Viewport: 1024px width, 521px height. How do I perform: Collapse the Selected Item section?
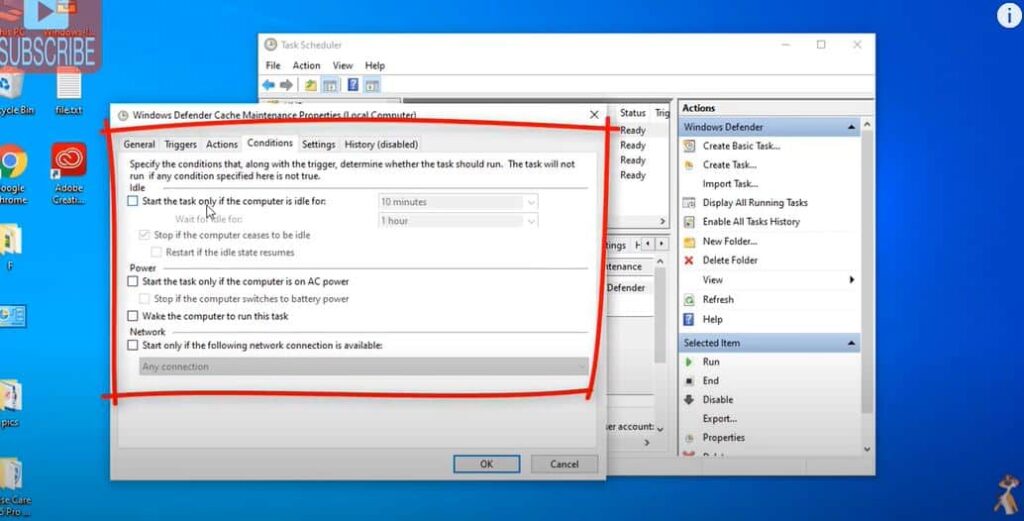[851, 343]
